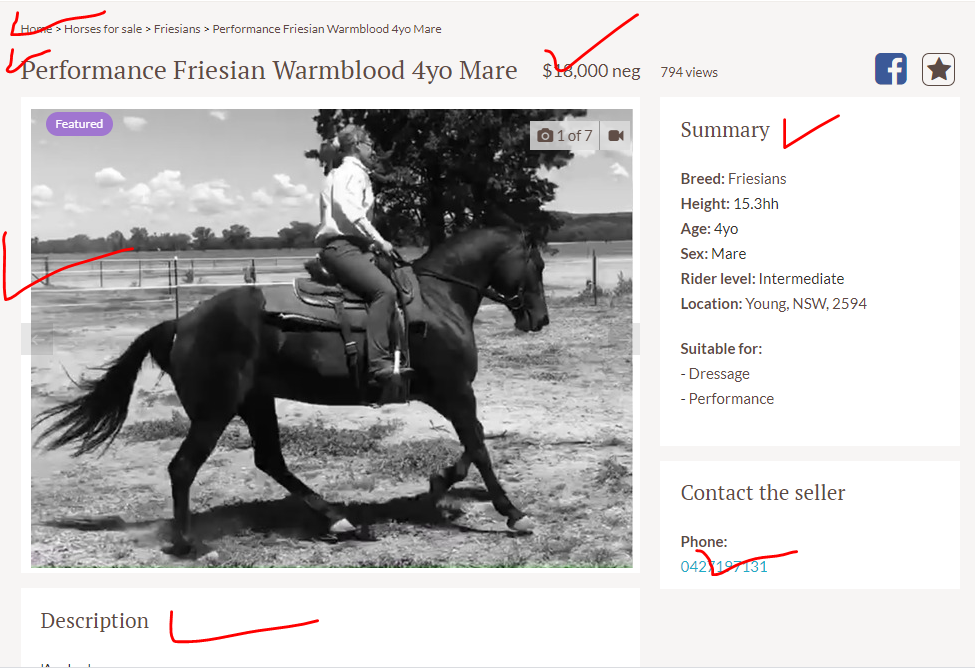
Task: Navigate to Friesians breadcrumb category
Action: (177, 29)
